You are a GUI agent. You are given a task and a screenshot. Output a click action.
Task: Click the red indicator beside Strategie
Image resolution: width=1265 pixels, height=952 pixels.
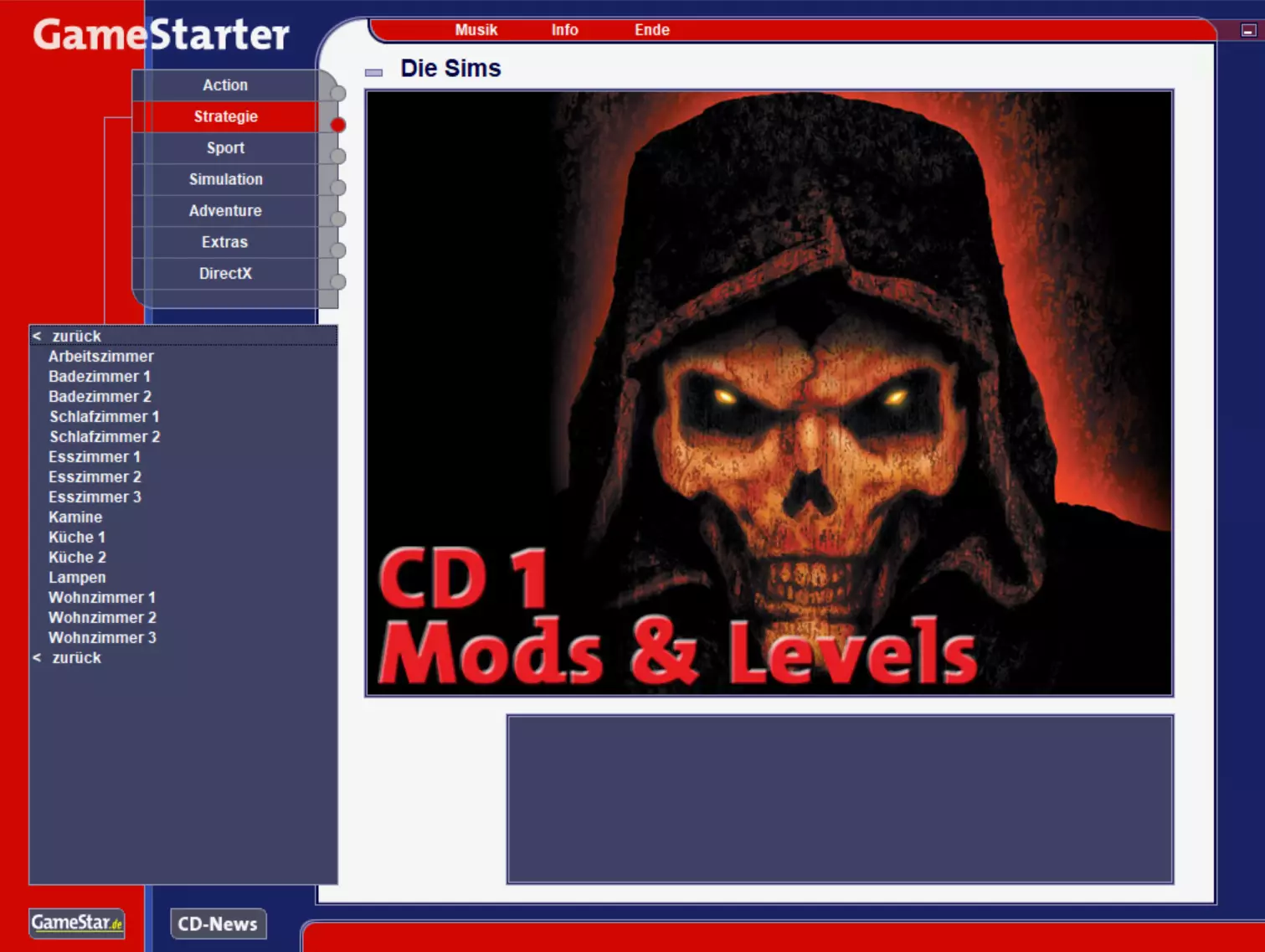(x=338, y=125)
